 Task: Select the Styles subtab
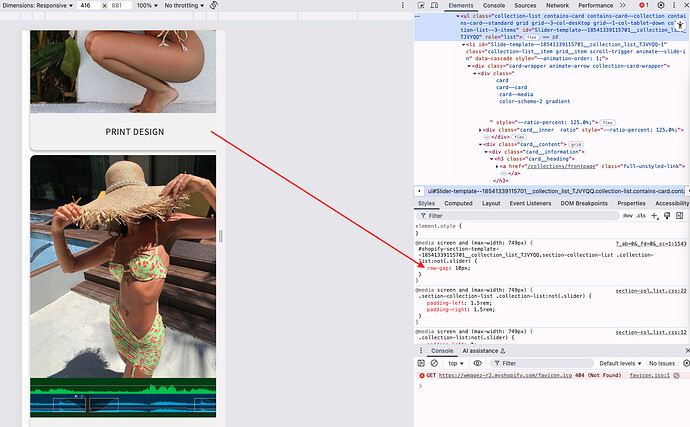(x=426, y=203)
